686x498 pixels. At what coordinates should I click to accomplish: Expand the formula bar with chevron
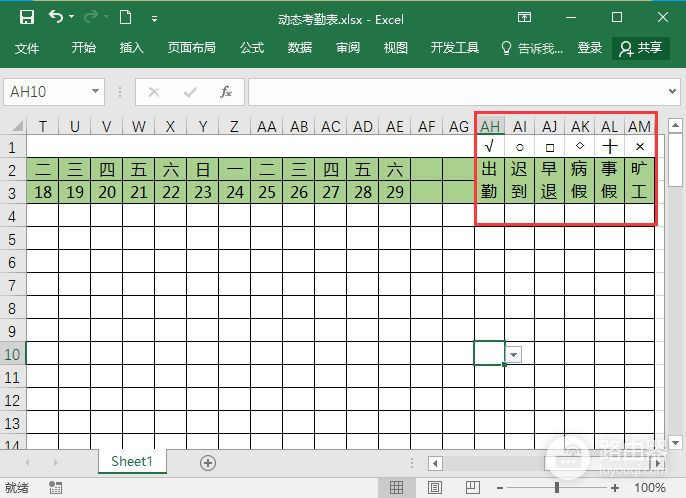672,91
